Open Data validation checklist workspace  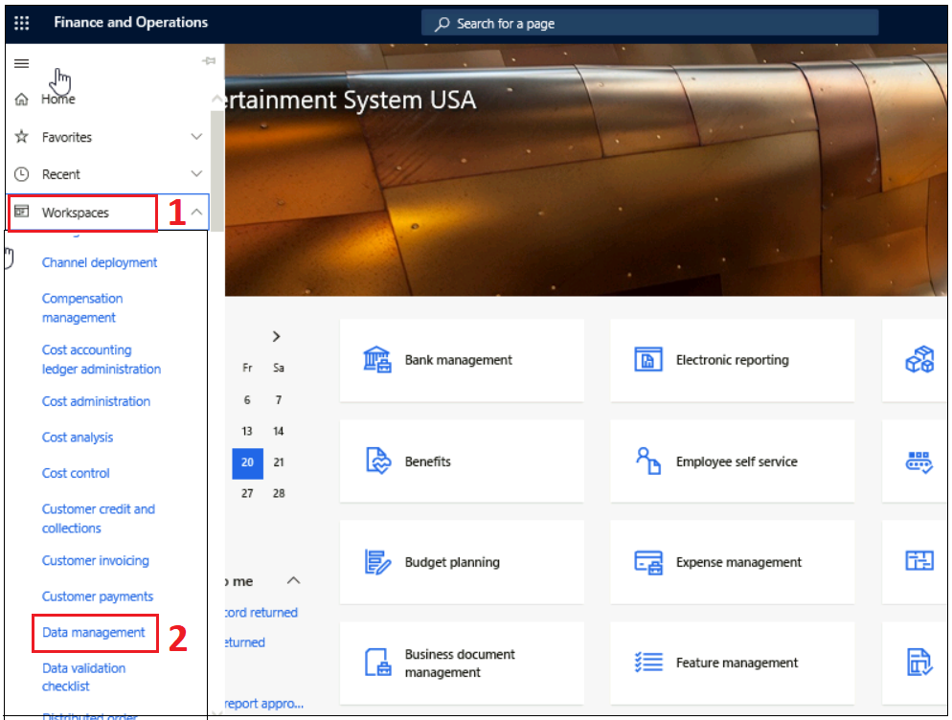[84, 677]
